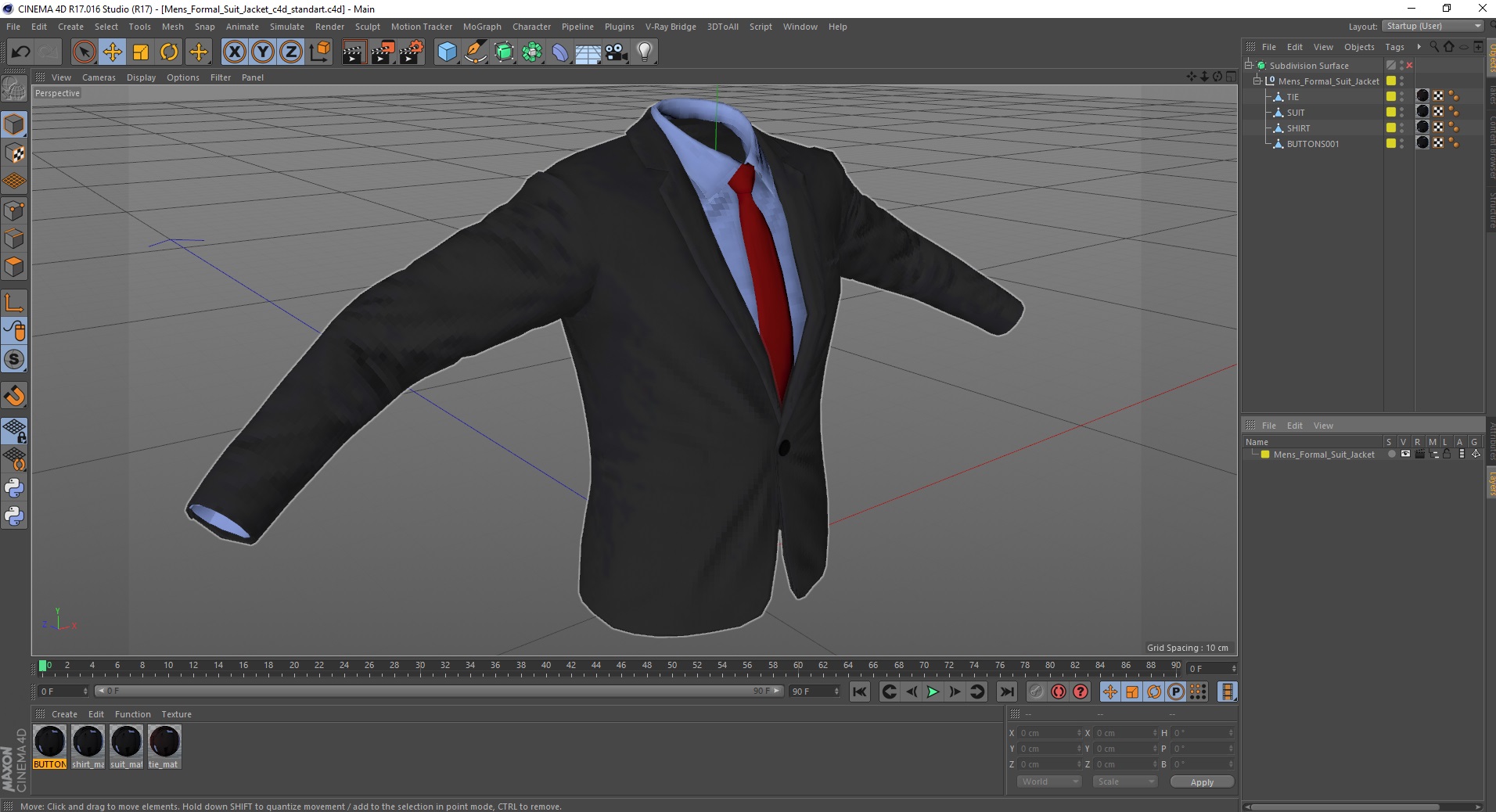Open the Mesh menu

(172, 27)
